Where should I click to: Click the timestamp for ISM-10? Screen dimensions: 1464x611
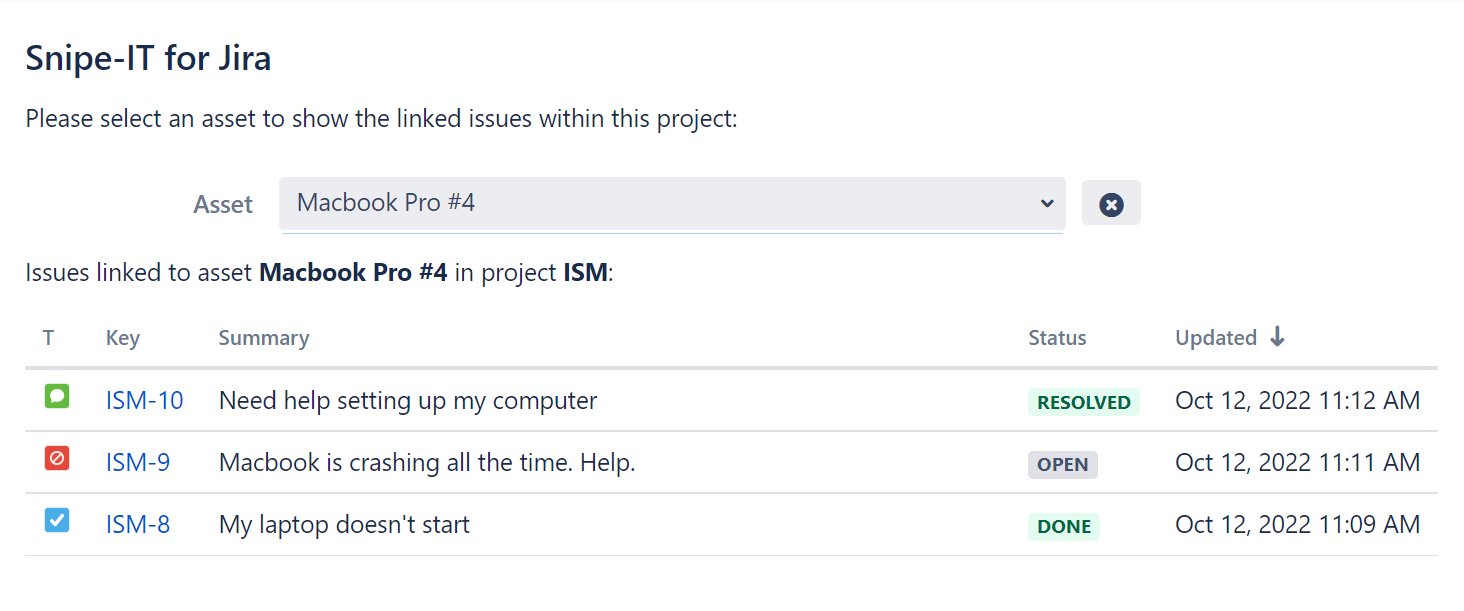click(x=1297, y=400)
